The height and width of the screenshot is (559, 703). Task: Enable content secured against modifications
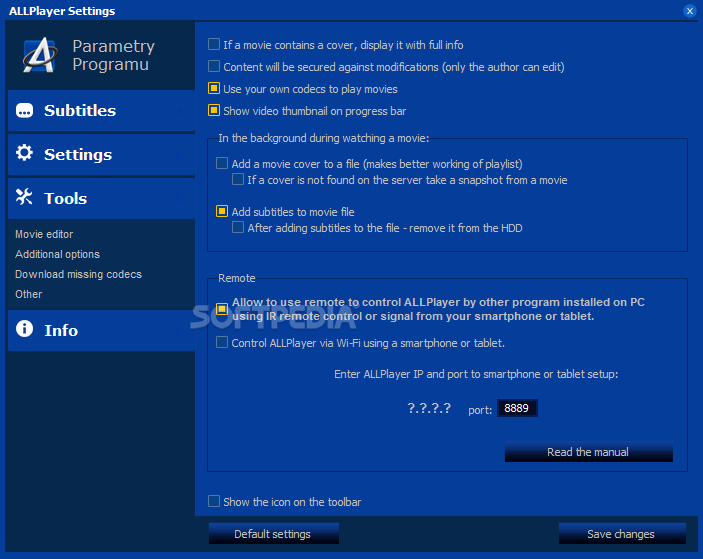click(x=214, y=66)
